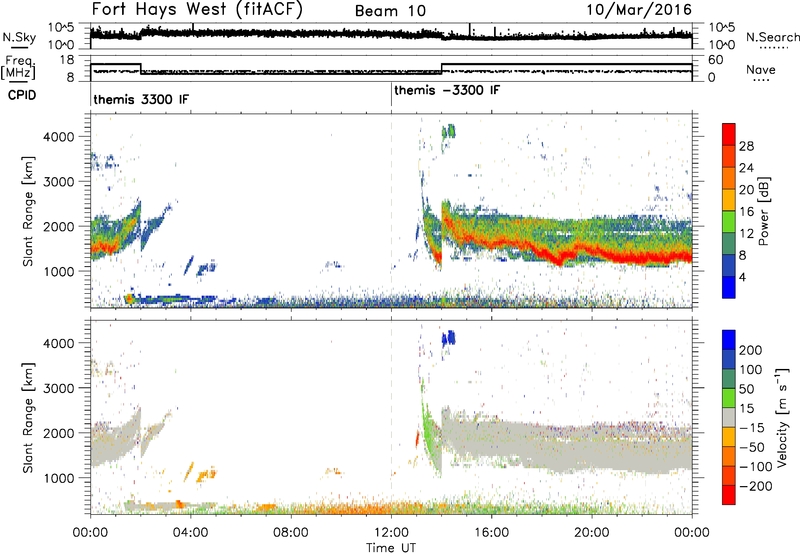Click the '08:00' time tick label
This screenshot has width=800, height=554.
(291, 533)
